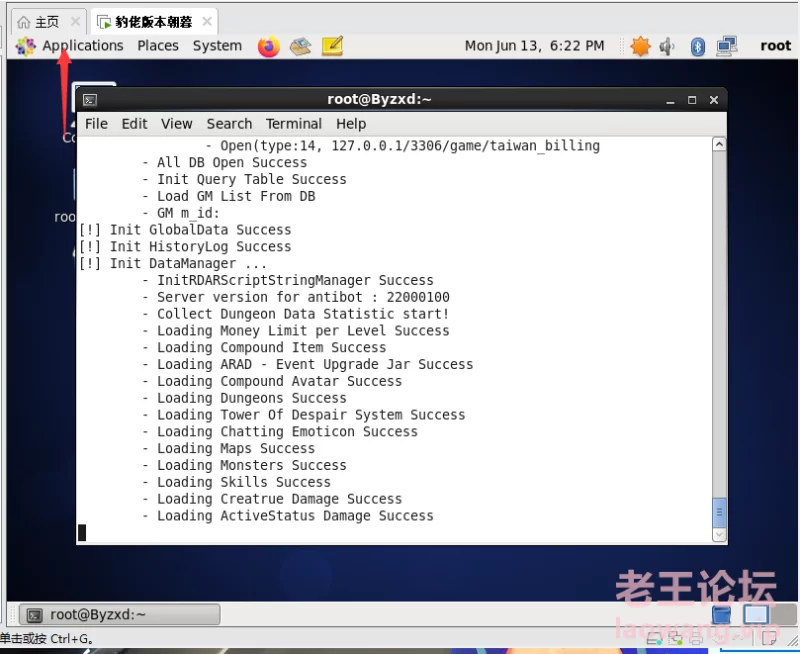Open the volume speaker icon

666,47
